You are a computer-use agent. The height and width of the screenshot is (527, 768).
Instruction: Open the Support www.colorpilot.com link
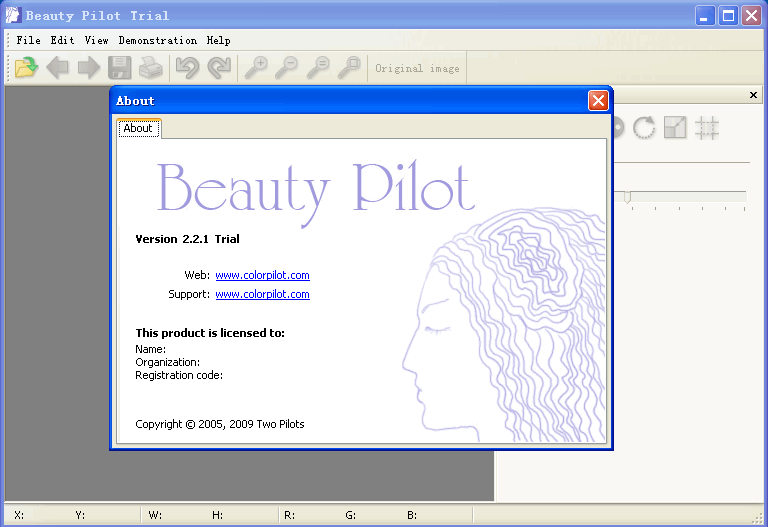263,294
